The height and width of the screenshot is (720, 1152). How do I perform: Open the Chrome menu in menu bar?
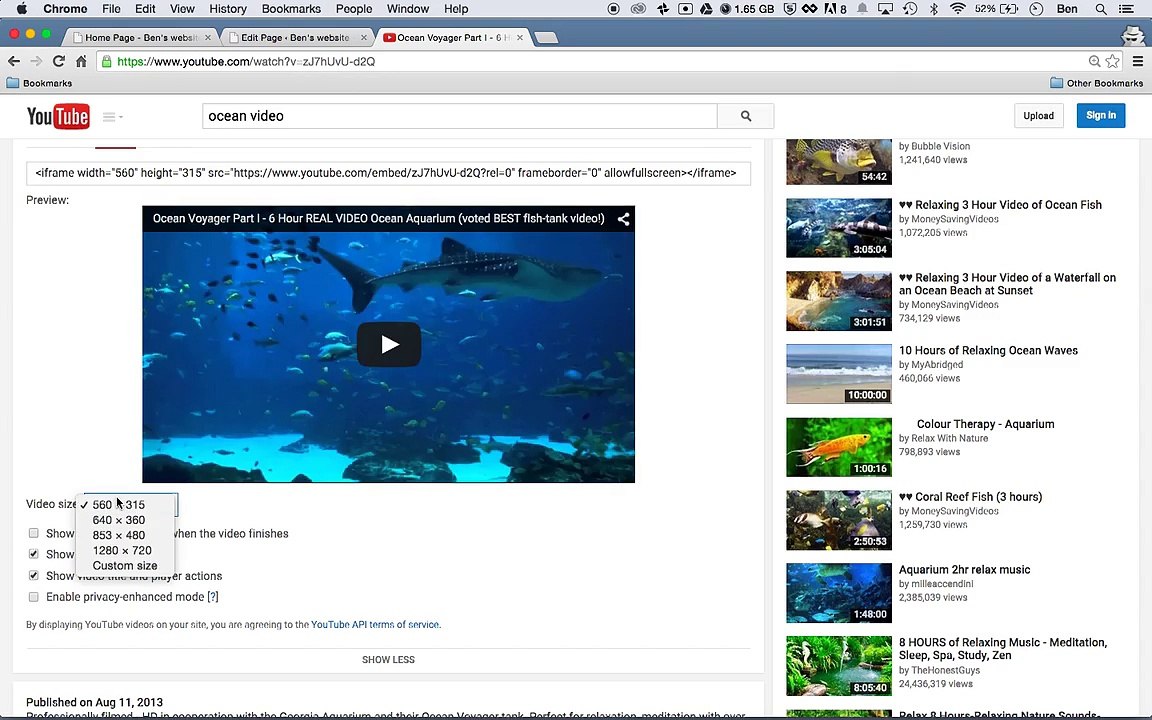[65, 9]
